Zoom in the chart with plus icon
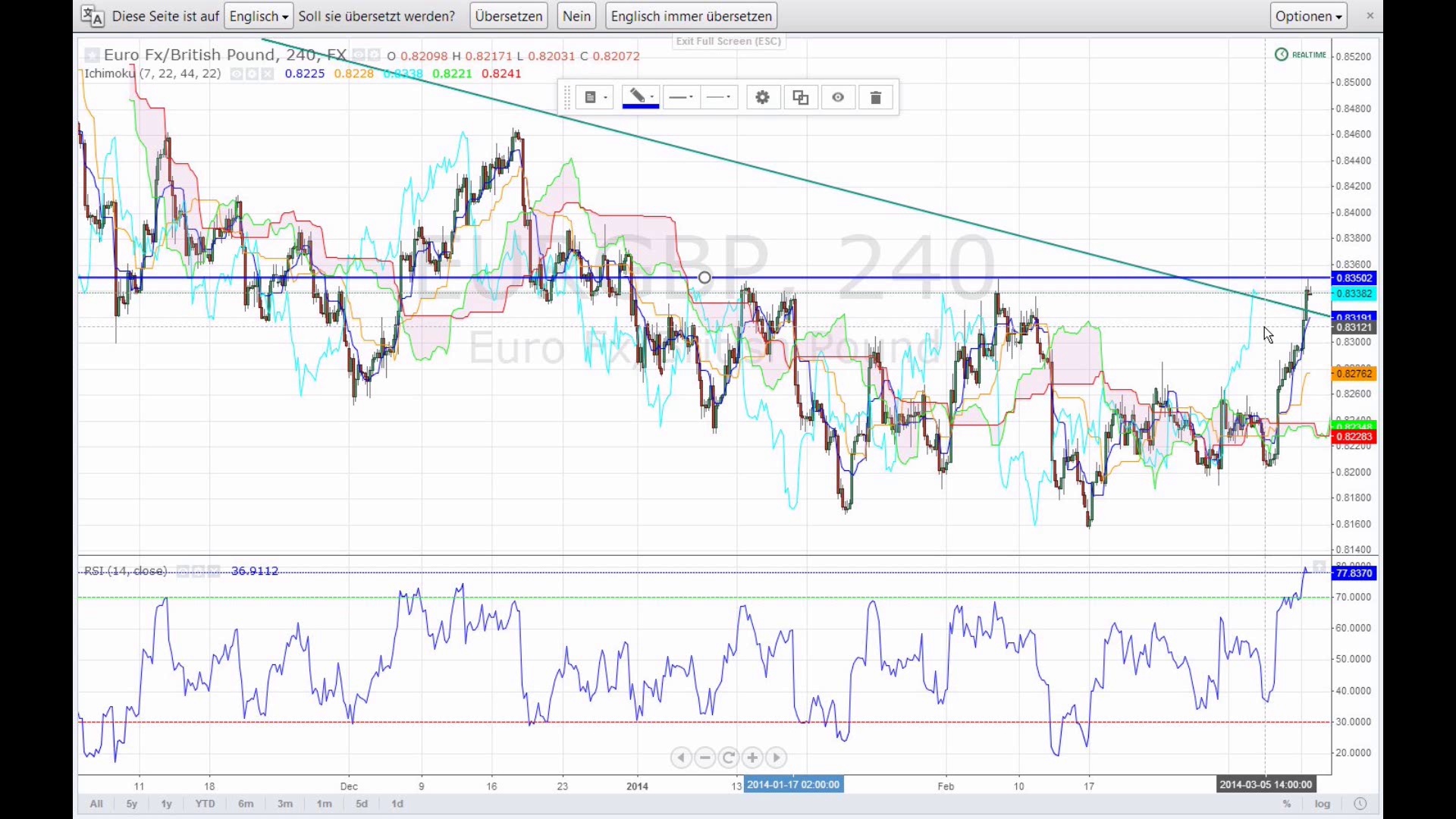 (752, 758)
